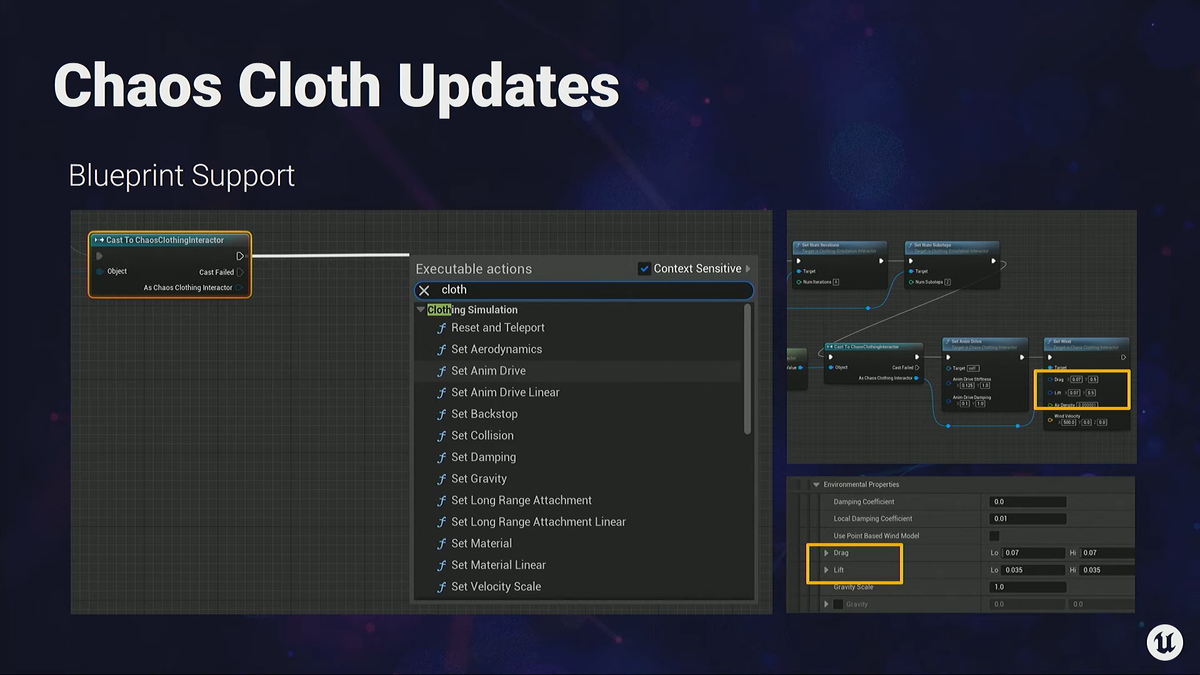Click the Drag pin on Set Wind node
This screenshot has height=675, width=1200.
(x=1050, y=380)
